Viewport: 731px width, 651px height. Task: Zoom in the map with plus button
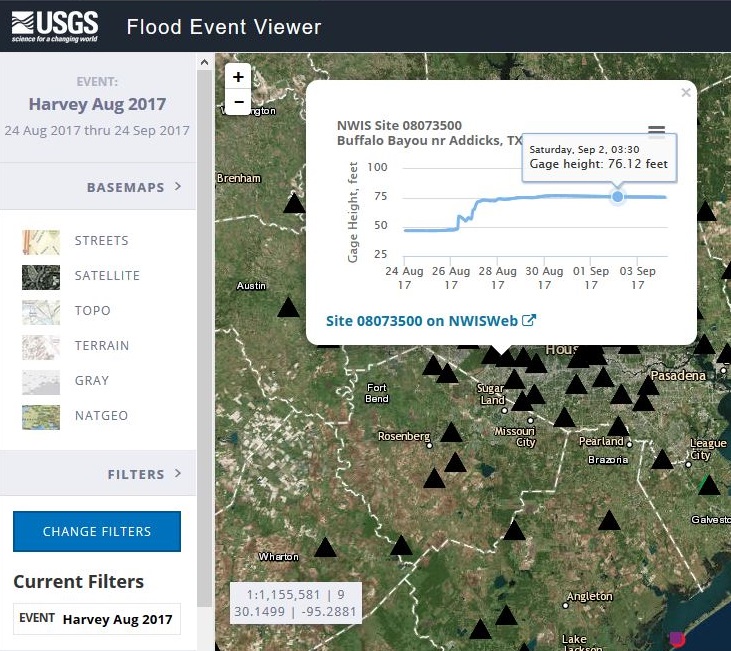click(x=238, y=76)
